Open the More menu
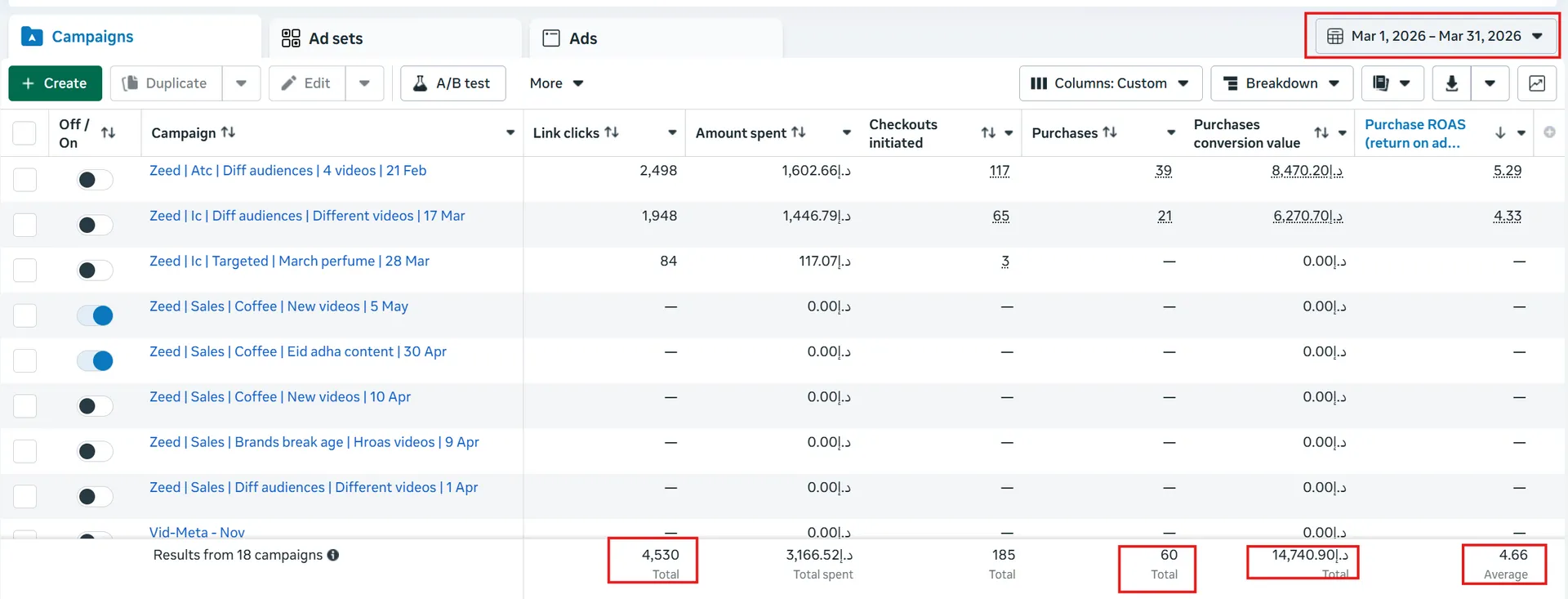 (x=556, y=83)
